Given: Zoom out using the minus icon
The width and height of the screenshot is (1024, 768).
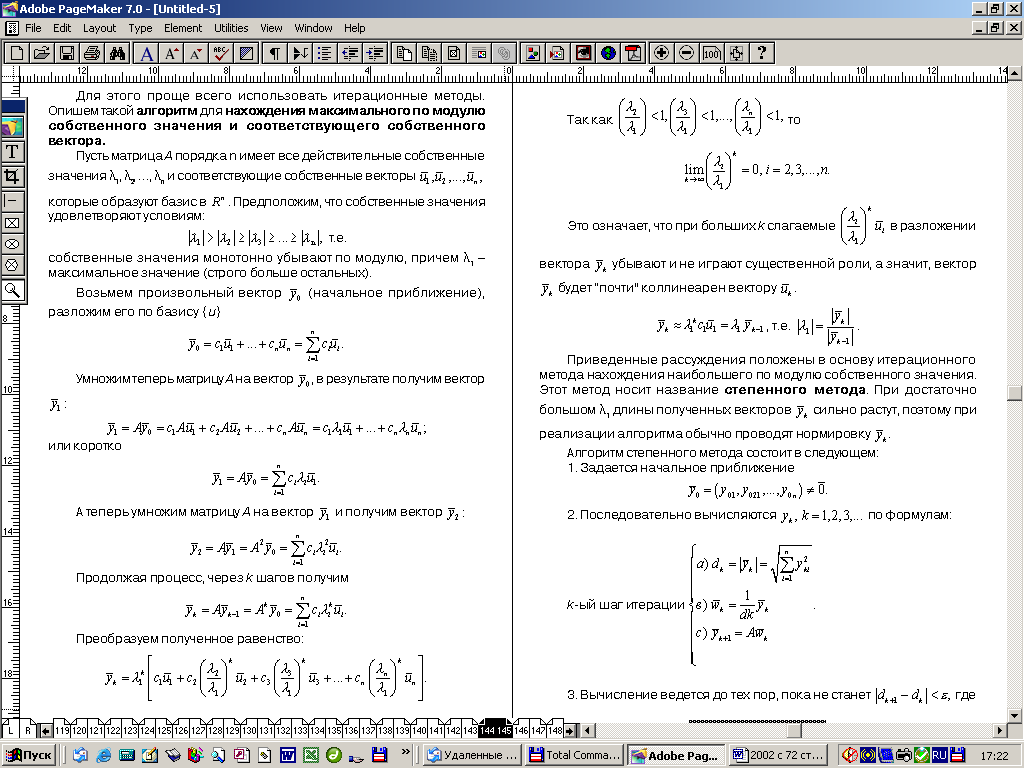Looking at the screenshot, I should (x=686, y=53).
